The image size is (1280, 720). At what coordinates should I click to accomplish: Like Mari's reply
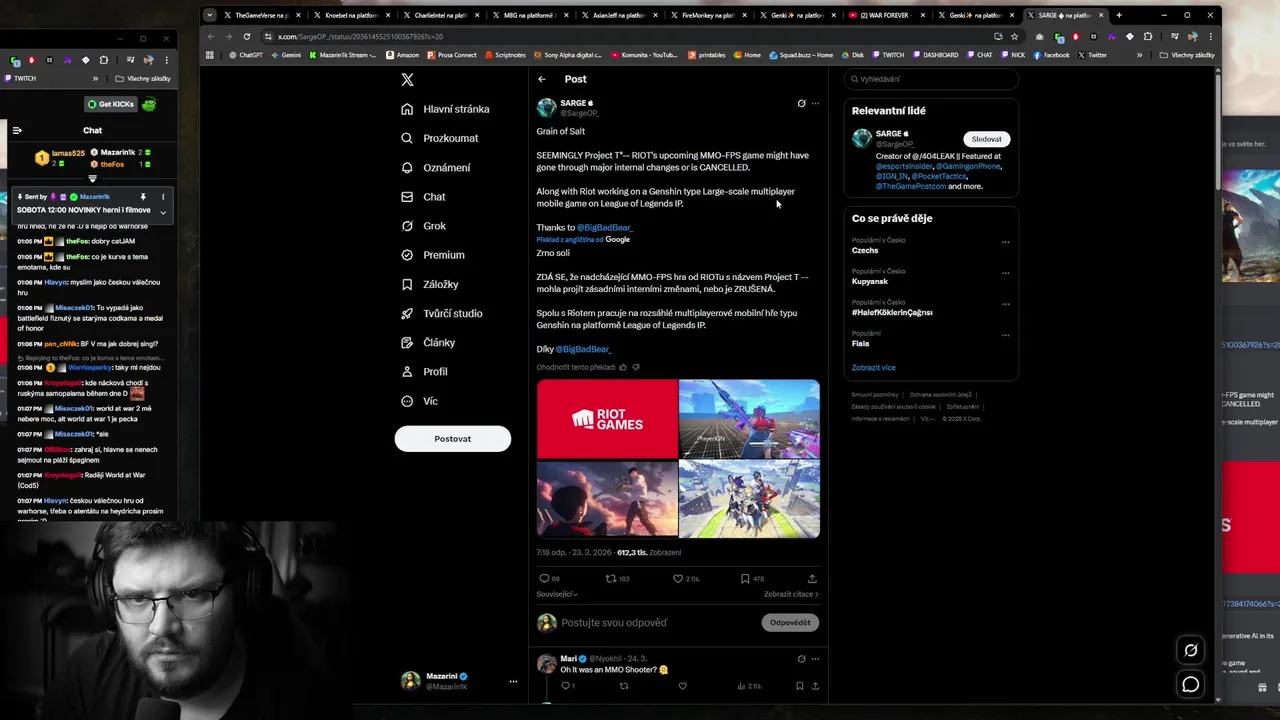[683, 686]
